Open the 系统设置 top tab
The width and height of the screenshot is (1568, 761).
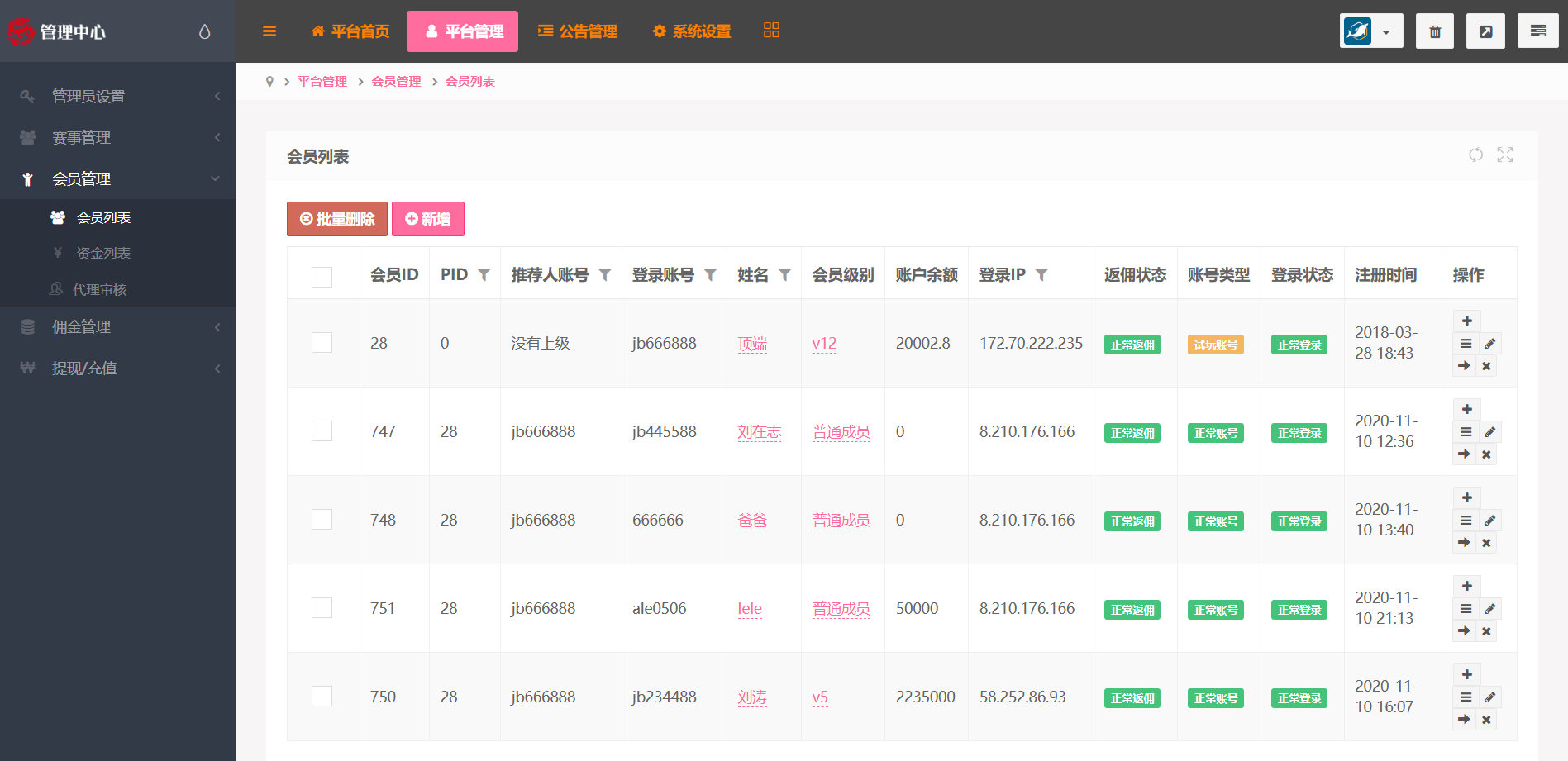point(692,31)
